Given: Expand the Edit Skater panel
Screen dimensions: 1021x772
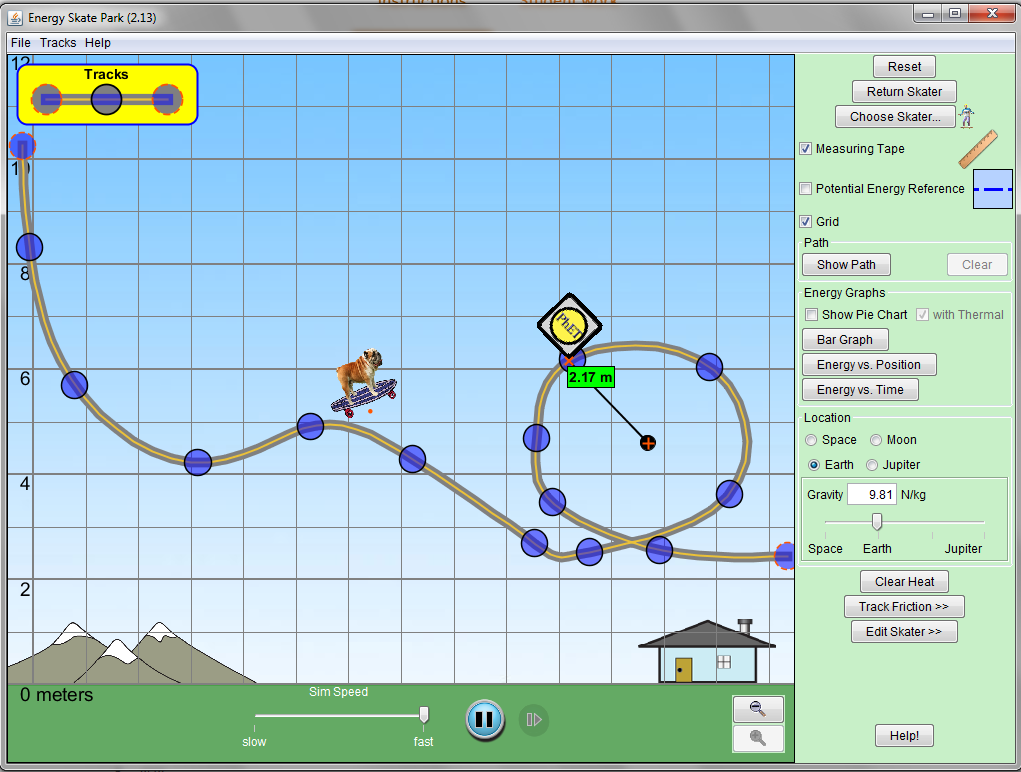Looking at the screenshot, I should pos(904,632).
